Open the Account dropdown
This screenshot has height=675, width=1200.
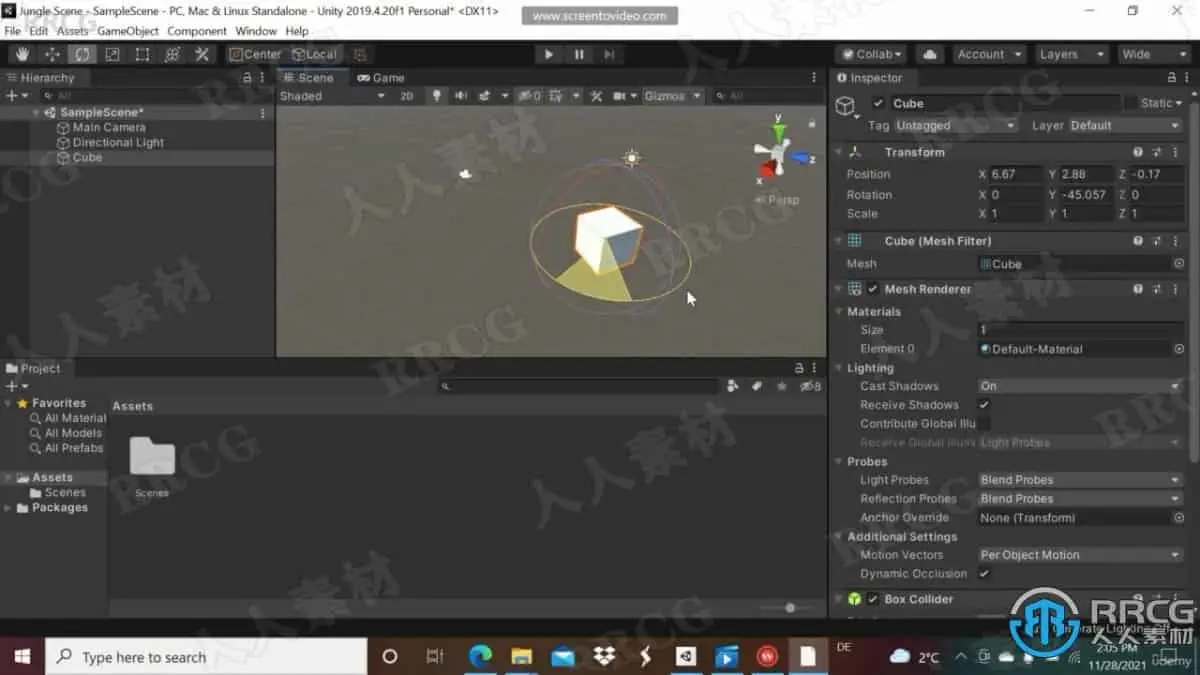(x=988, y=54)
